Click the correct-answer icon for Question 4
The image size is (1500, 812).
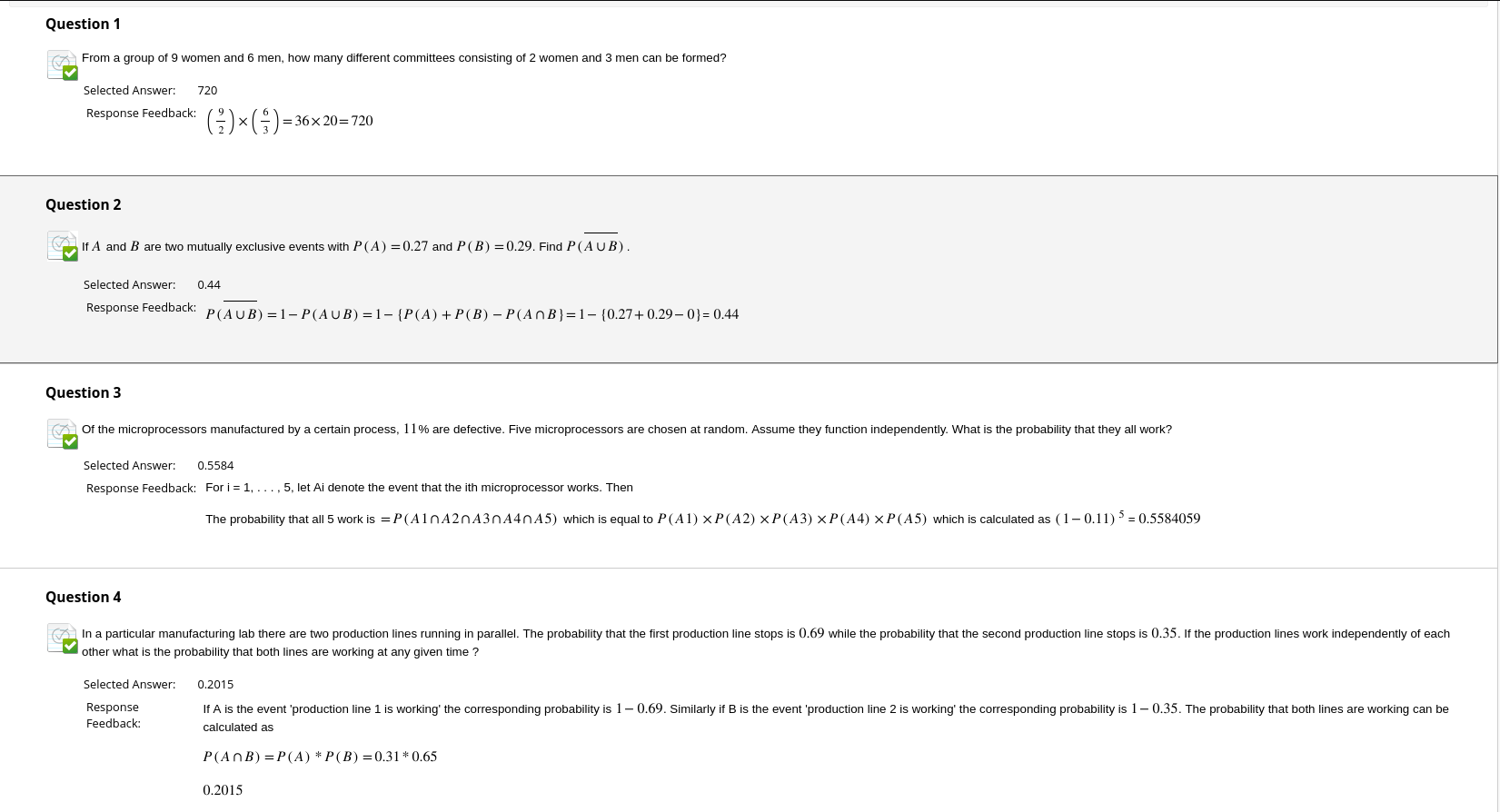pos(62,638)
